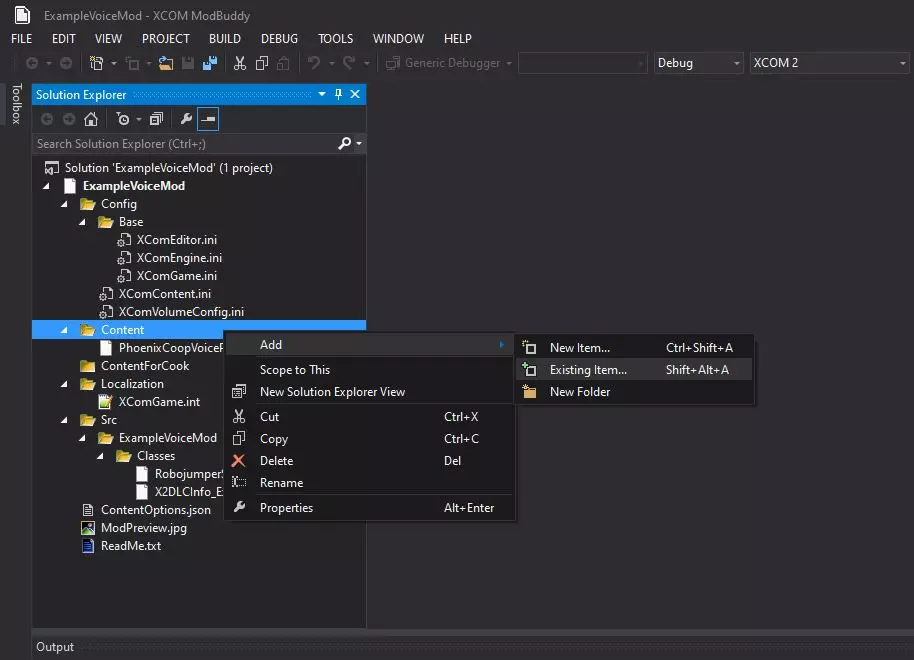Open the Debug configuration dropdown

(697, 63)
